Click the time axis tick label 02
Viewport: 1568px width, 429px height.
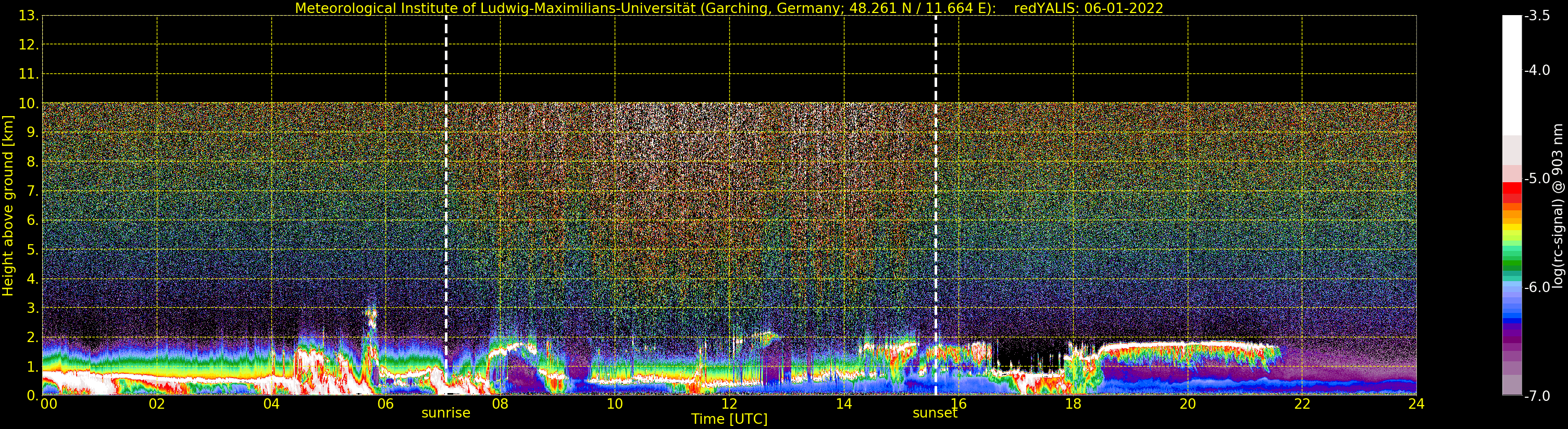tap(157, 404)
